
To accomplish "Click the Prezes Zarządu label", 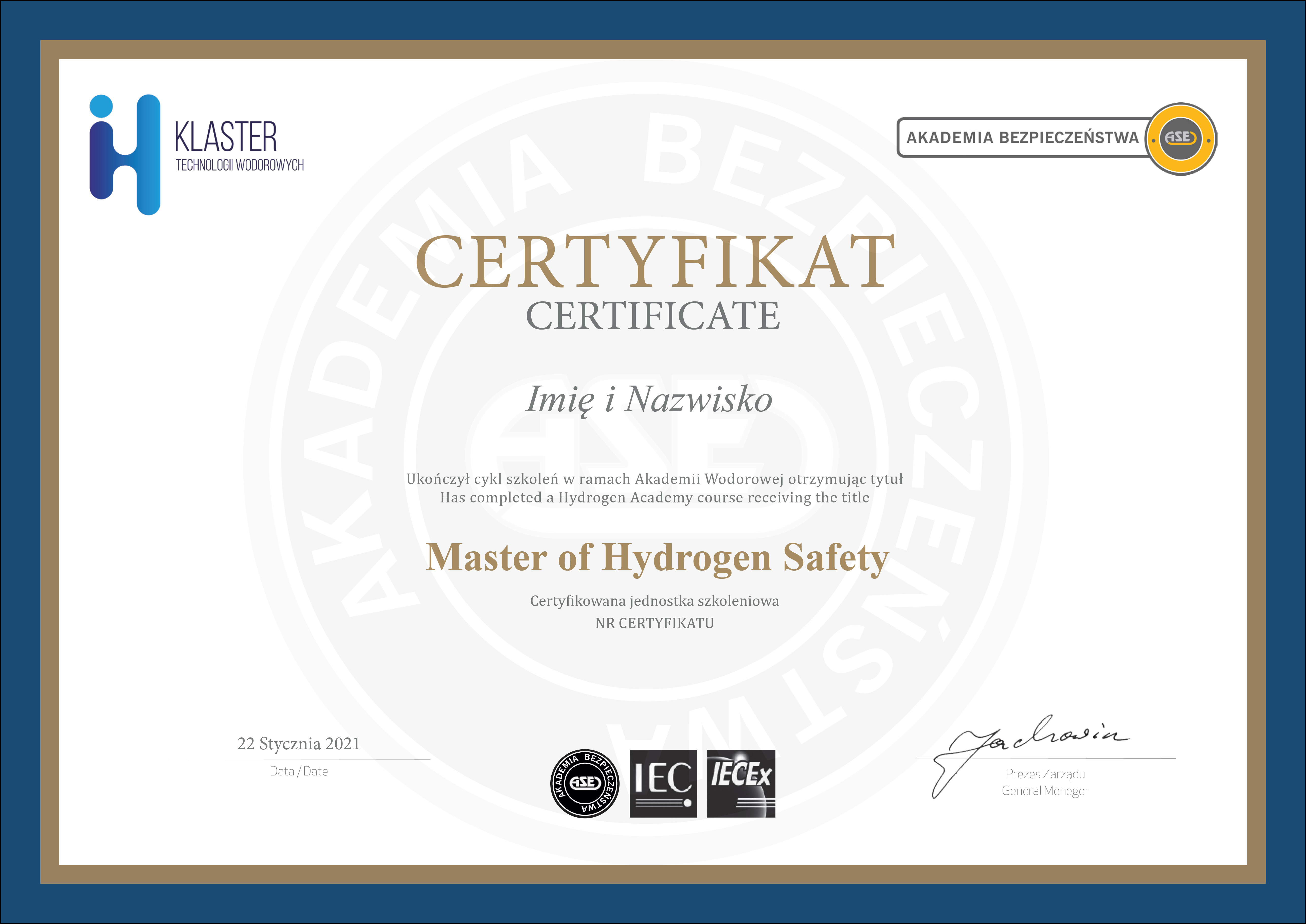I will [x=1045, y=774].
